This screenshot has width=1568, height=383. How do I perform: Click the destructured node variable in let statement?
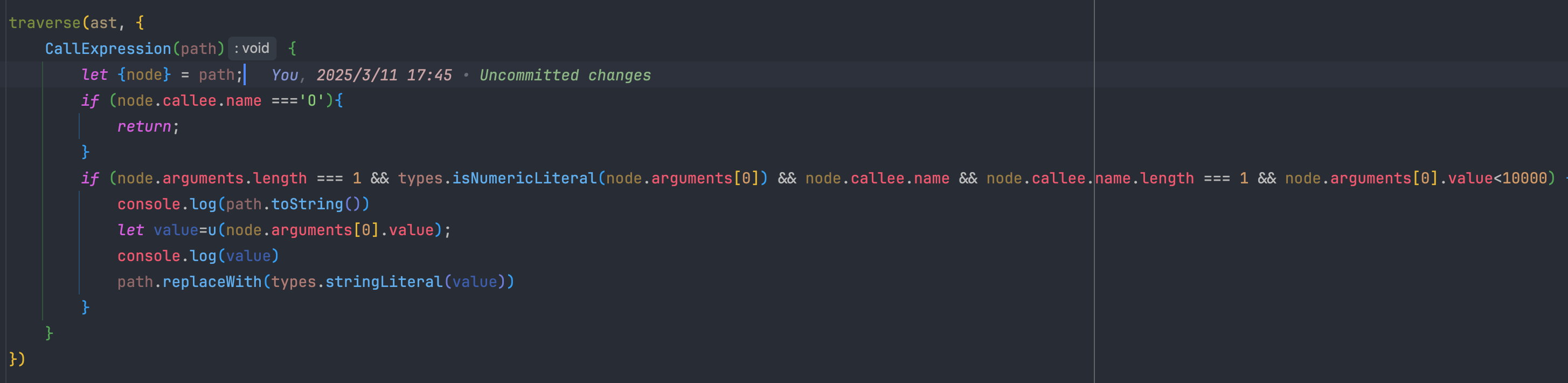[144, 75]
